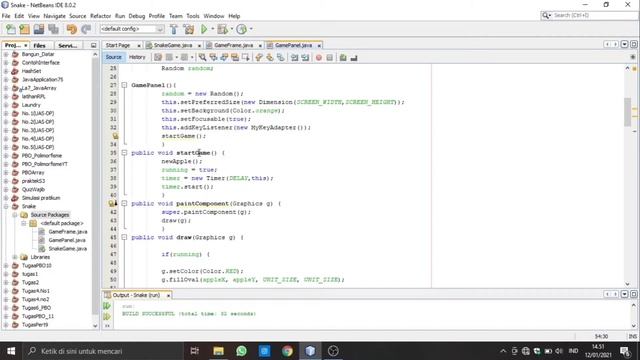Viewport: 640px width, 360px height.
Task: Click the Last Edit icon in editor toolbar
Action: 158,58
